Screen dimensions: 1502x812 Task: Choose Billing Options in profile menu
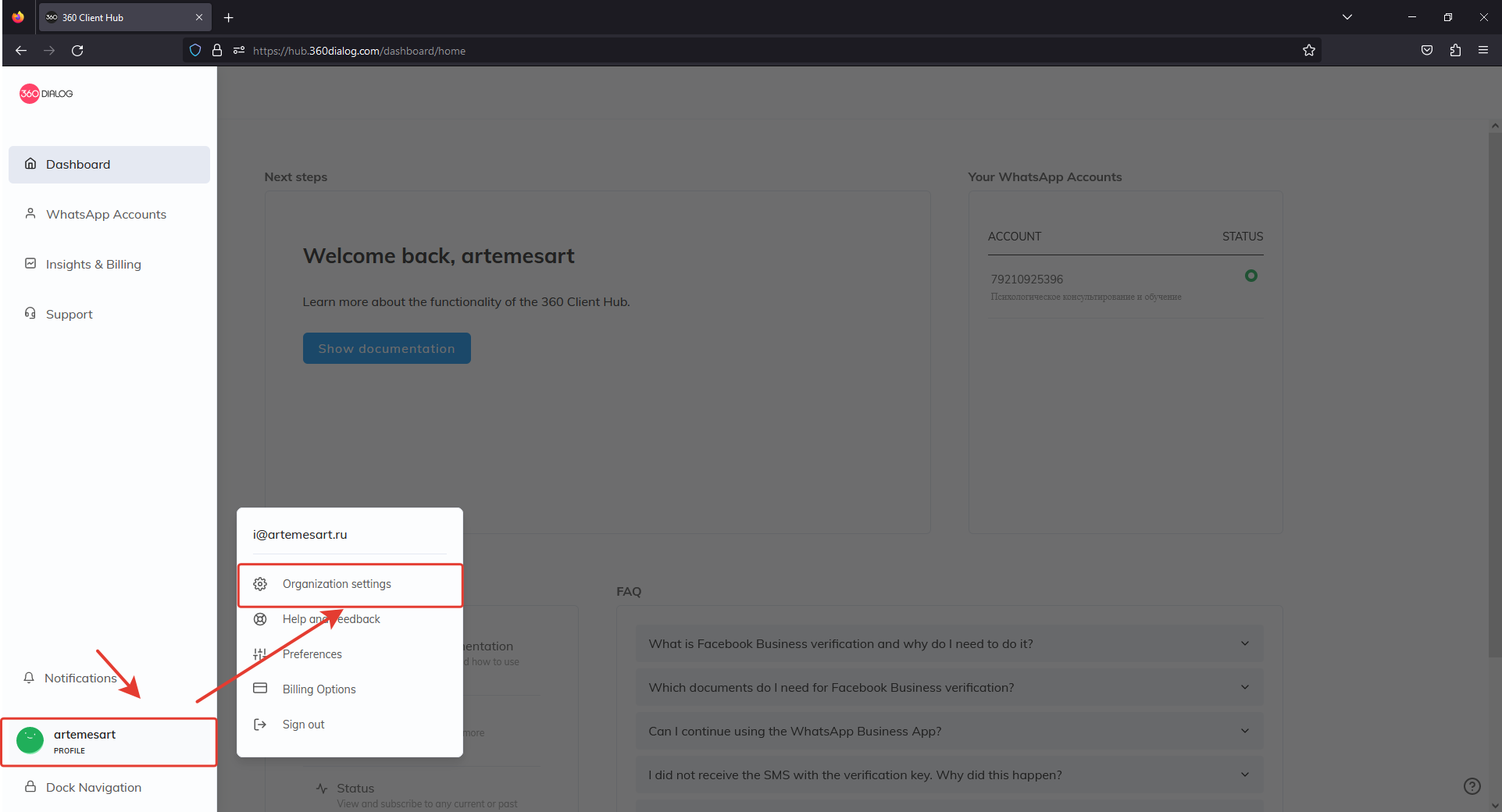[x=319, y=689]
